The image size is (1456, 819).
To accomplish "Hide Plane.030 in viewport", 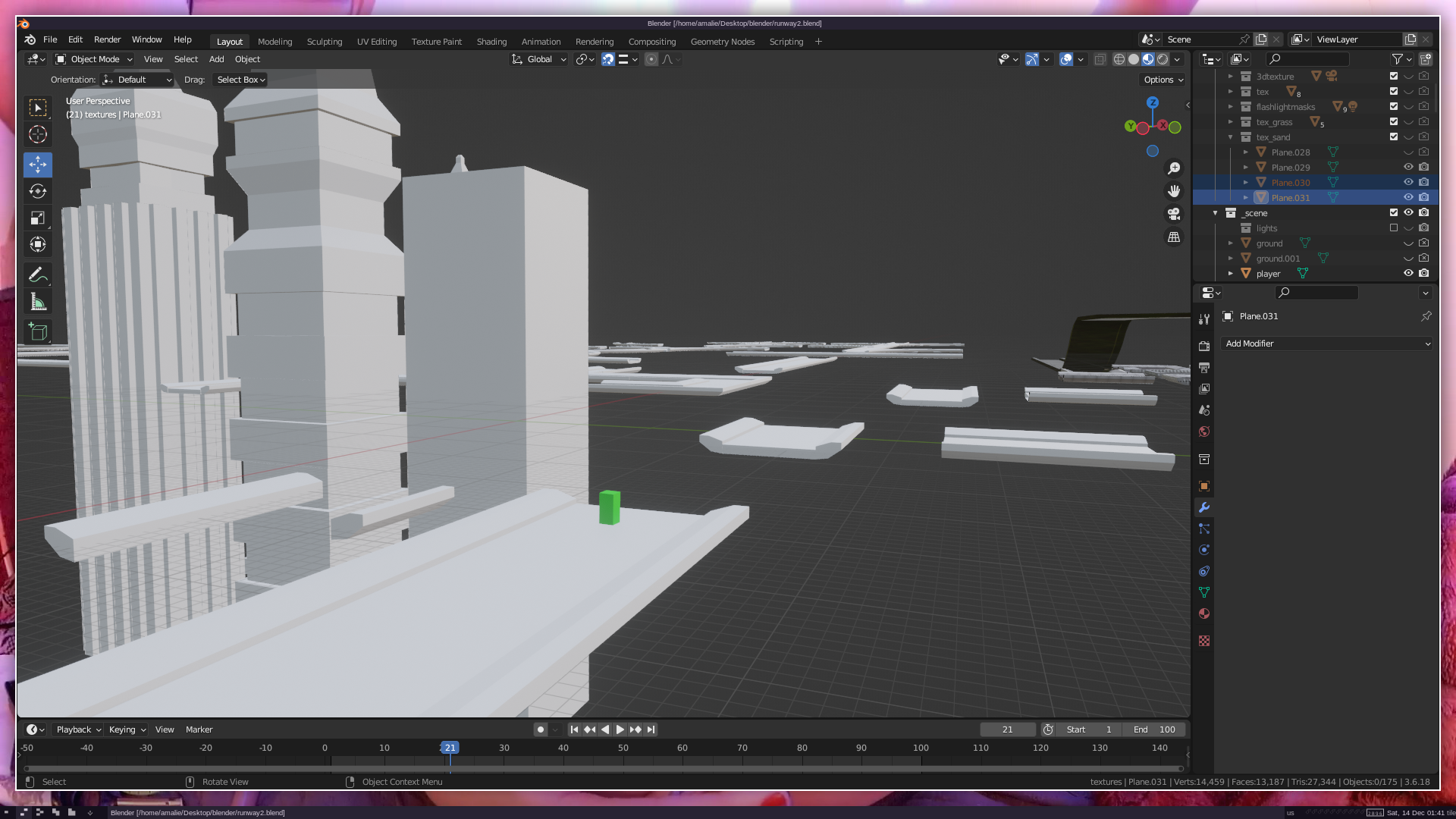I will [x=1408, y=182].
